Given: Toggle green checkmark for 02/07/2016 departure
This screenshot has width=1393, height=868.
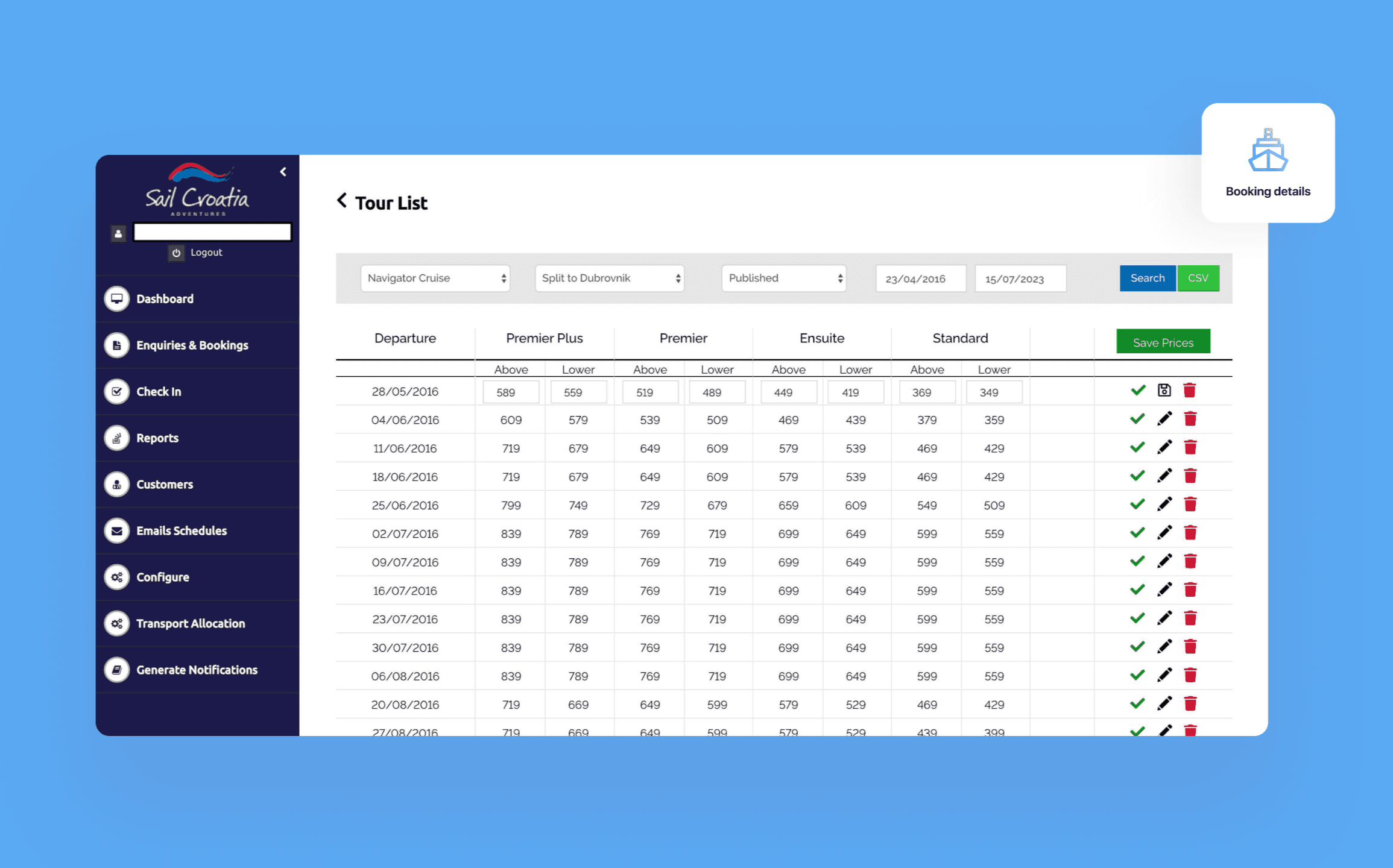Looking at the screenshot, I should [1137, 533].
